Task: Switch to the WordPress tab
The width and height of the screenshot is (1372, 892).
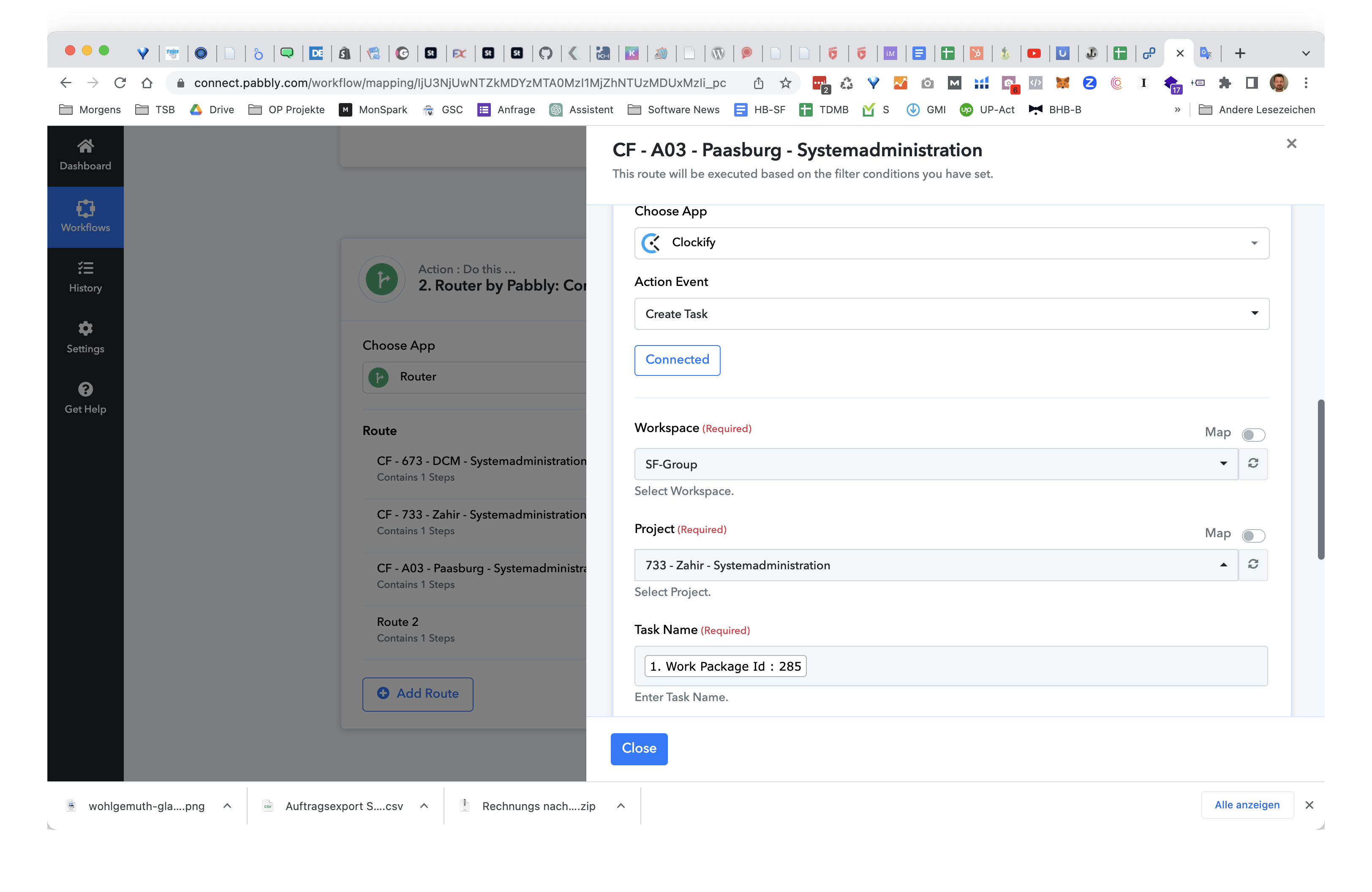Action: [x=718, y=54]
